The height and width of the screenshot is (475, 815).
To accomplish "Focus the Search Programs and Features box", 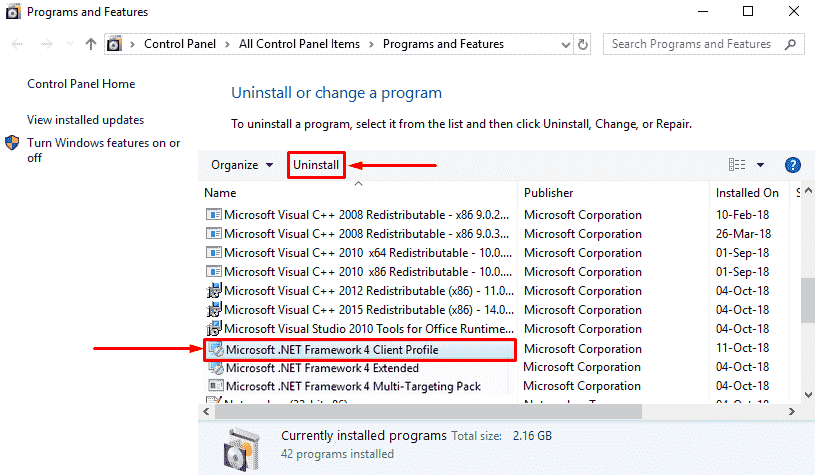I will coord(703,44).
